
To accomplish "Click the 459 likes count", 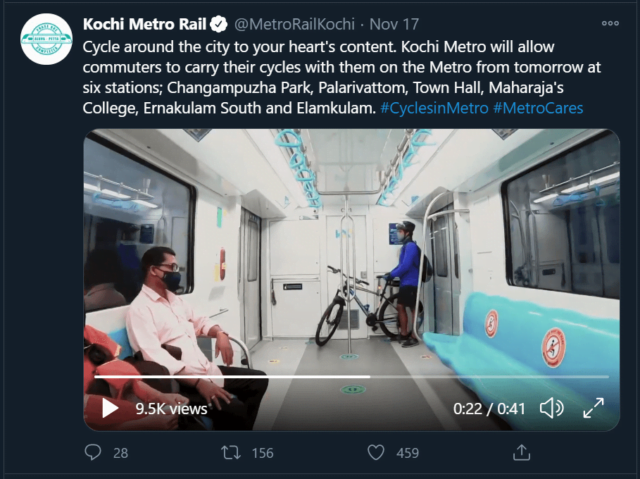I will [407, 453].
